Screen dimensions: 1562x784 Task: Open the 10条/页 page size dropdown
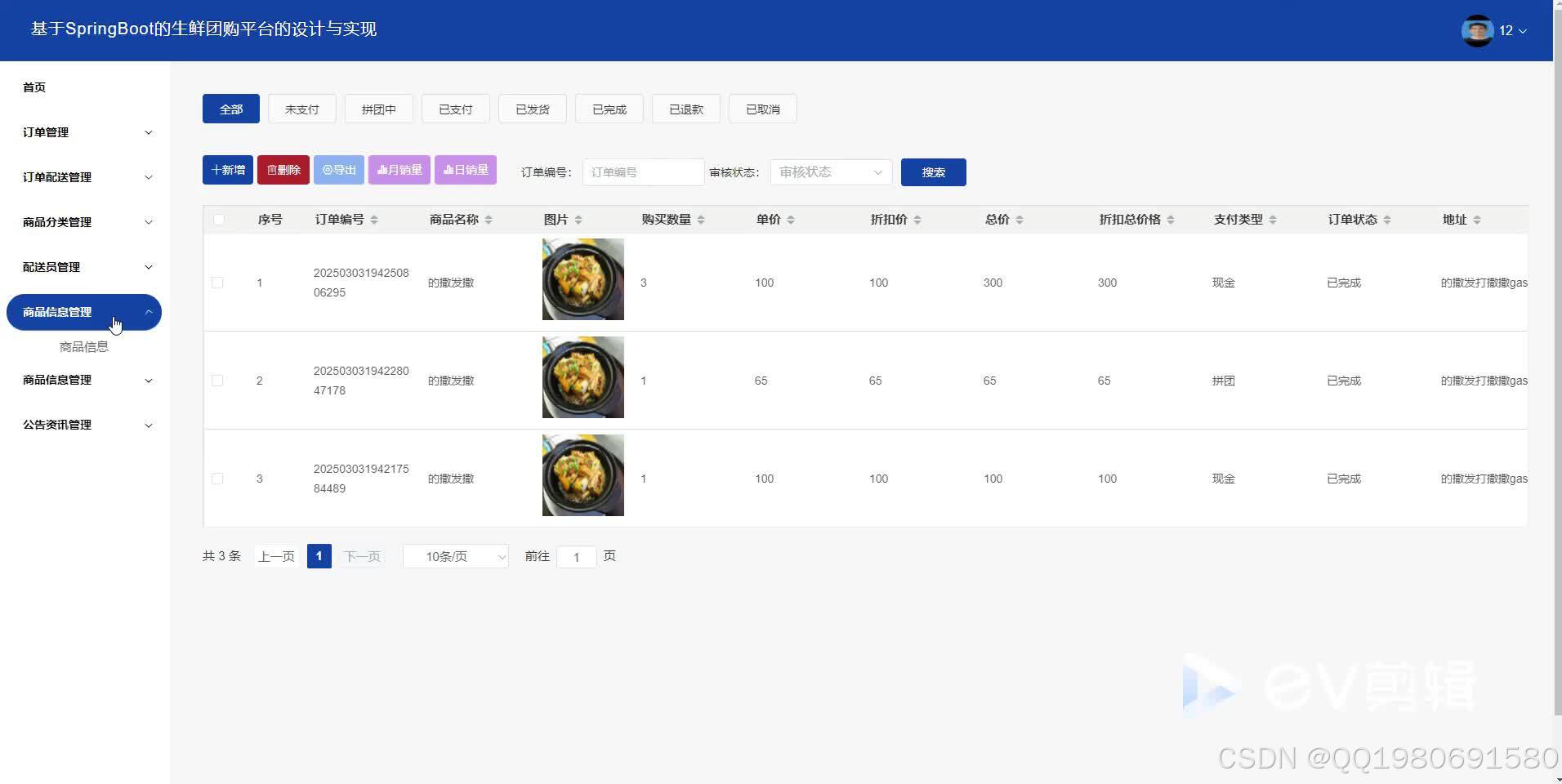456,556
